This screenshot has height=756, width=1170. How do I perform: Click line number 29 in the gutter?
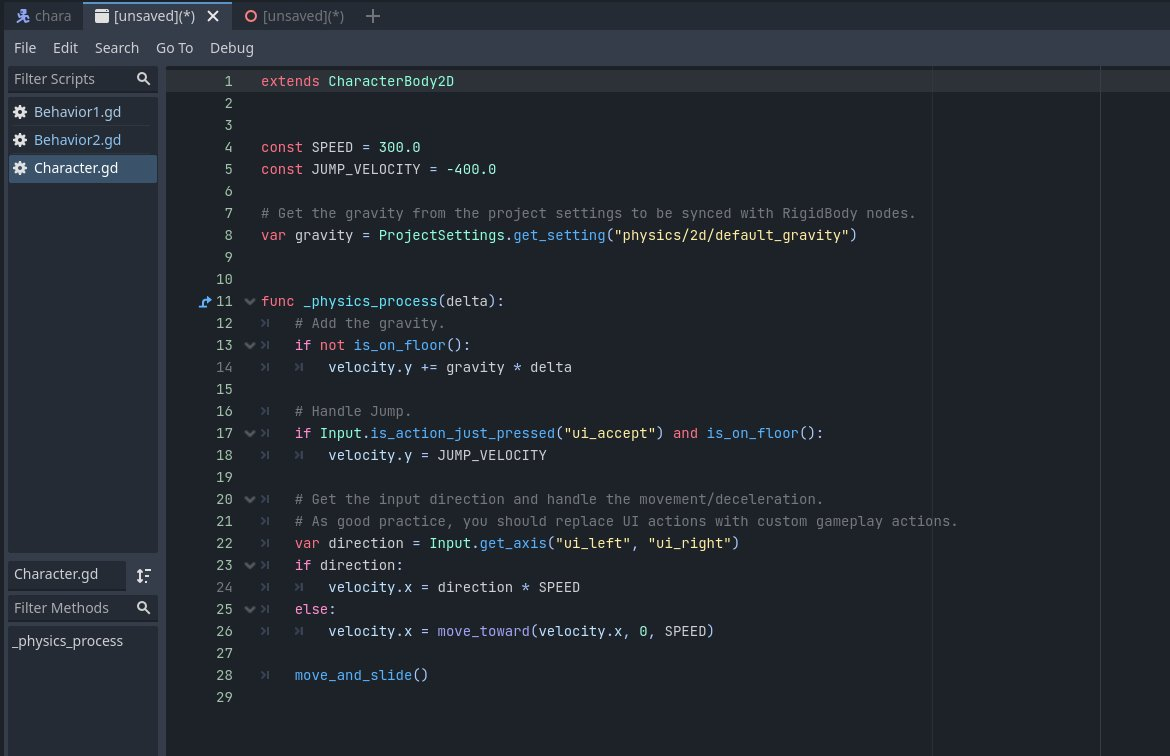[x=224, y=698]
